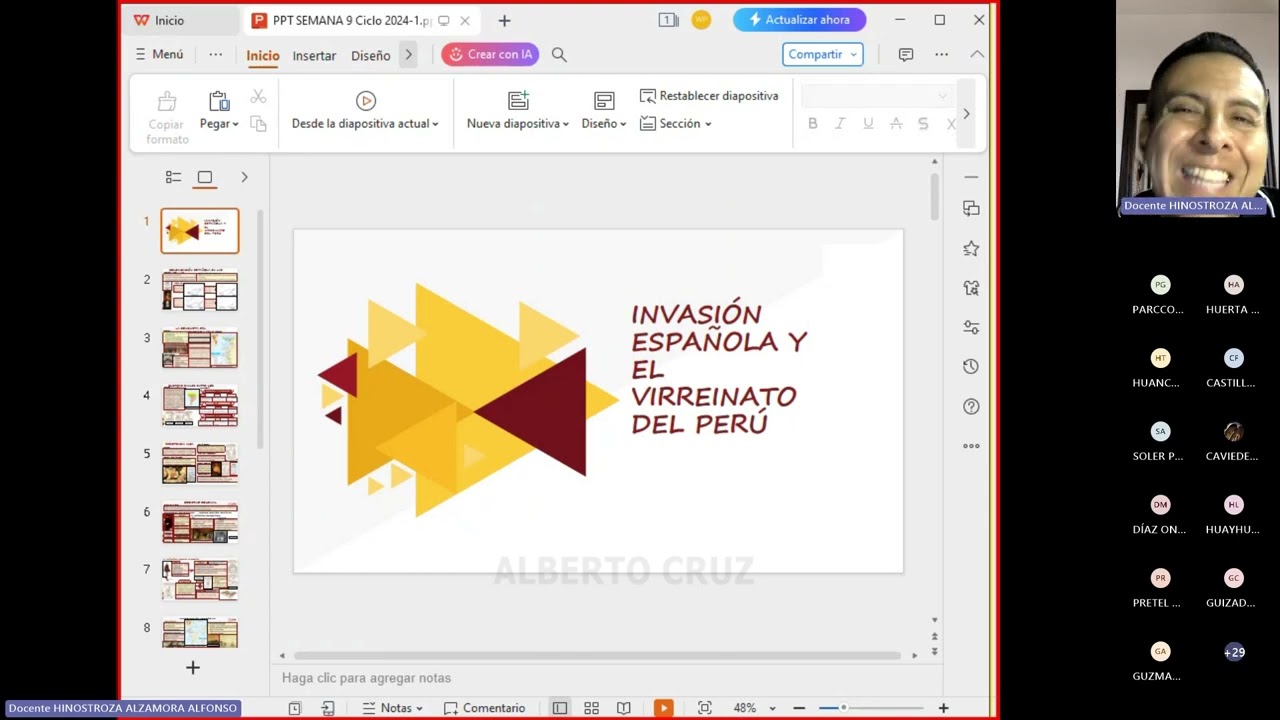This screenshot has width=1280, height=720.
Task: Select the Insertar ribbon tab
Action: (x=314, y=56)
